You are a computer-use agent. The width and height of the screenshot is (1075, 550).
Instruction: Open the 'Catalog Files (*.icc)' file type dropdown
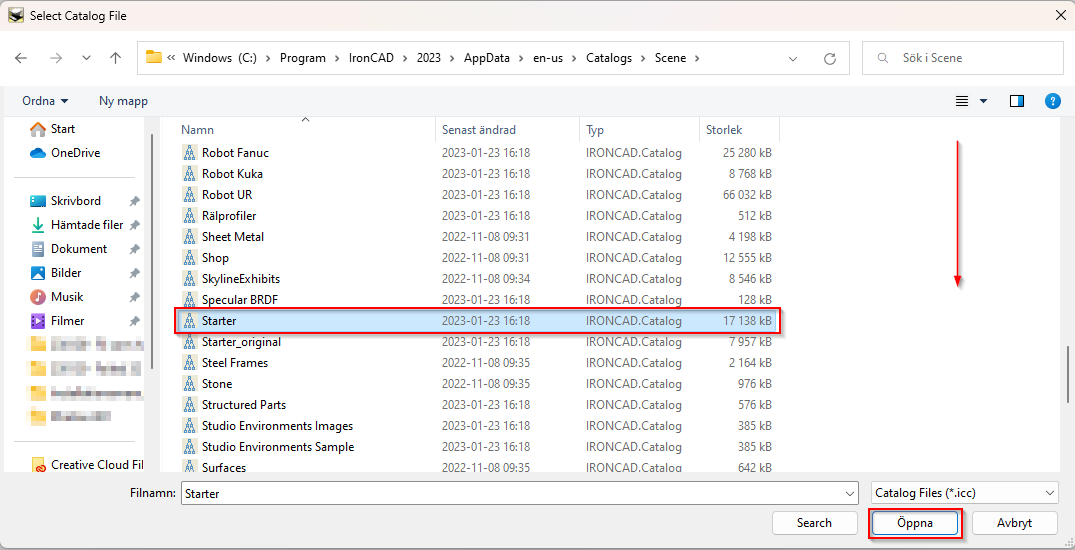(x=965, y=493)
